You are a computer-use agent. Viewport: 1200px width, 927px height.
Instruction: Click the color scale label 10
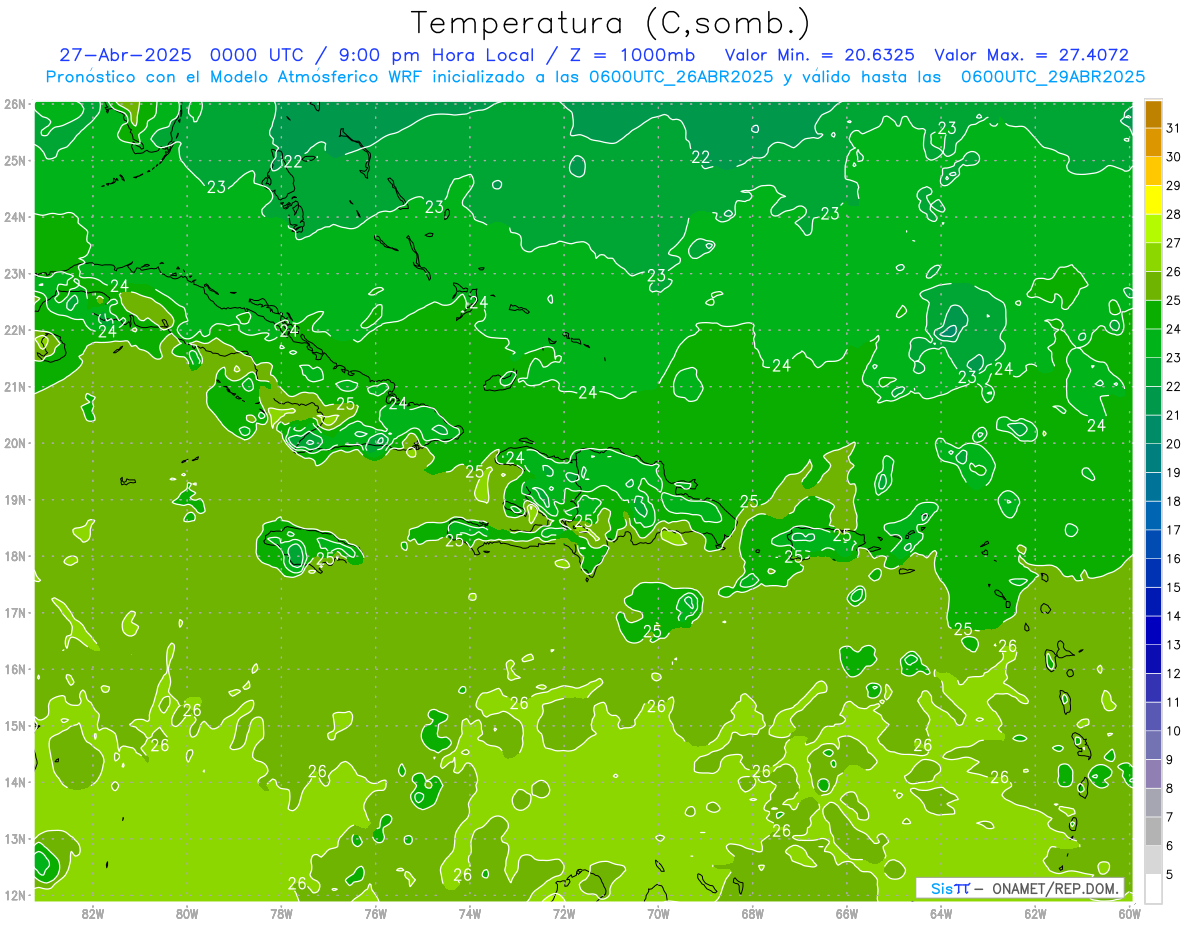pos(1173,730)
